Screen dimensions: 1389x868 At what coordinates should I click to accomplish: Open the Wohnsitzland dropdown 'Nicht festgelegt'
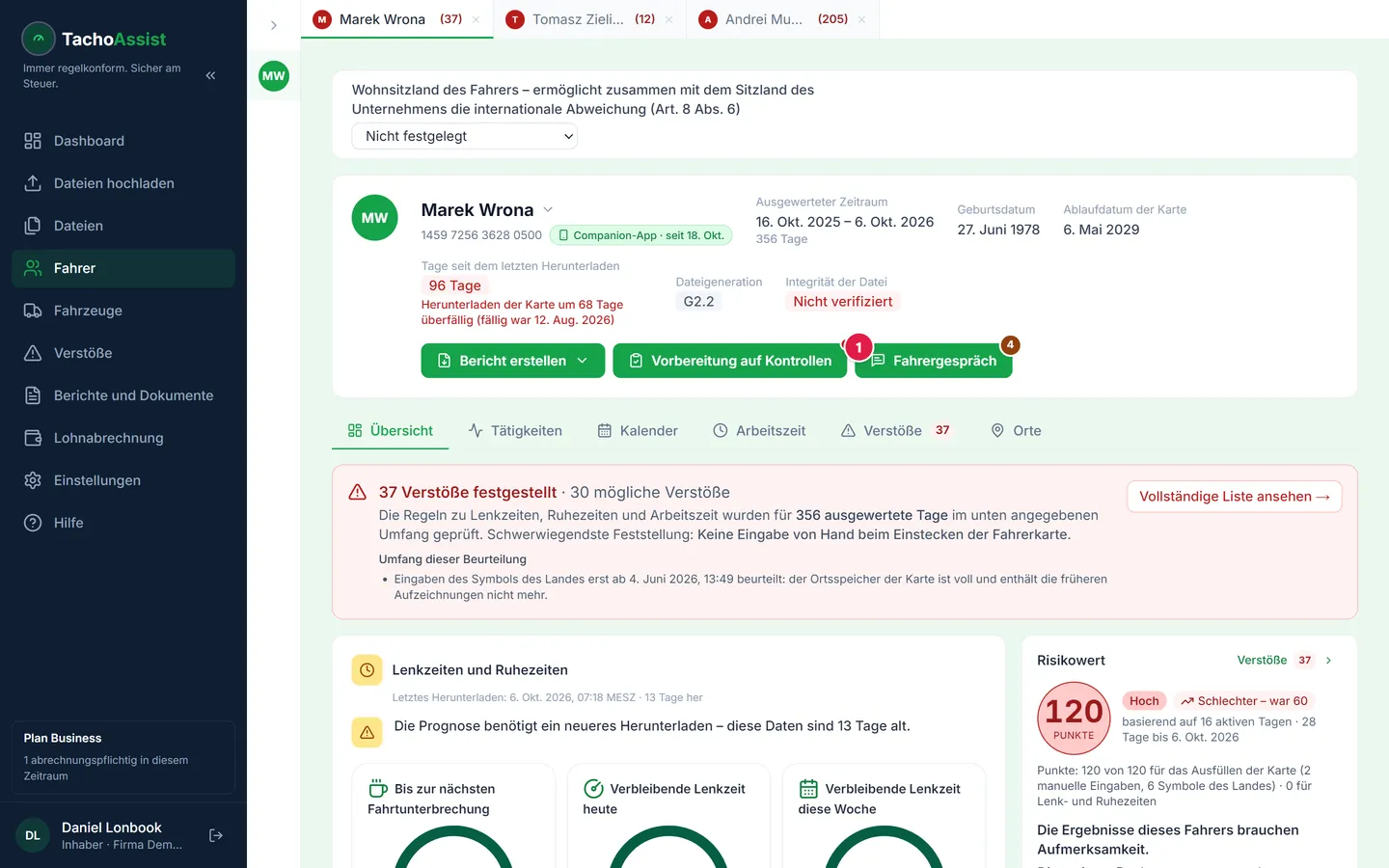pyautogui.click(x=465, y=136)
